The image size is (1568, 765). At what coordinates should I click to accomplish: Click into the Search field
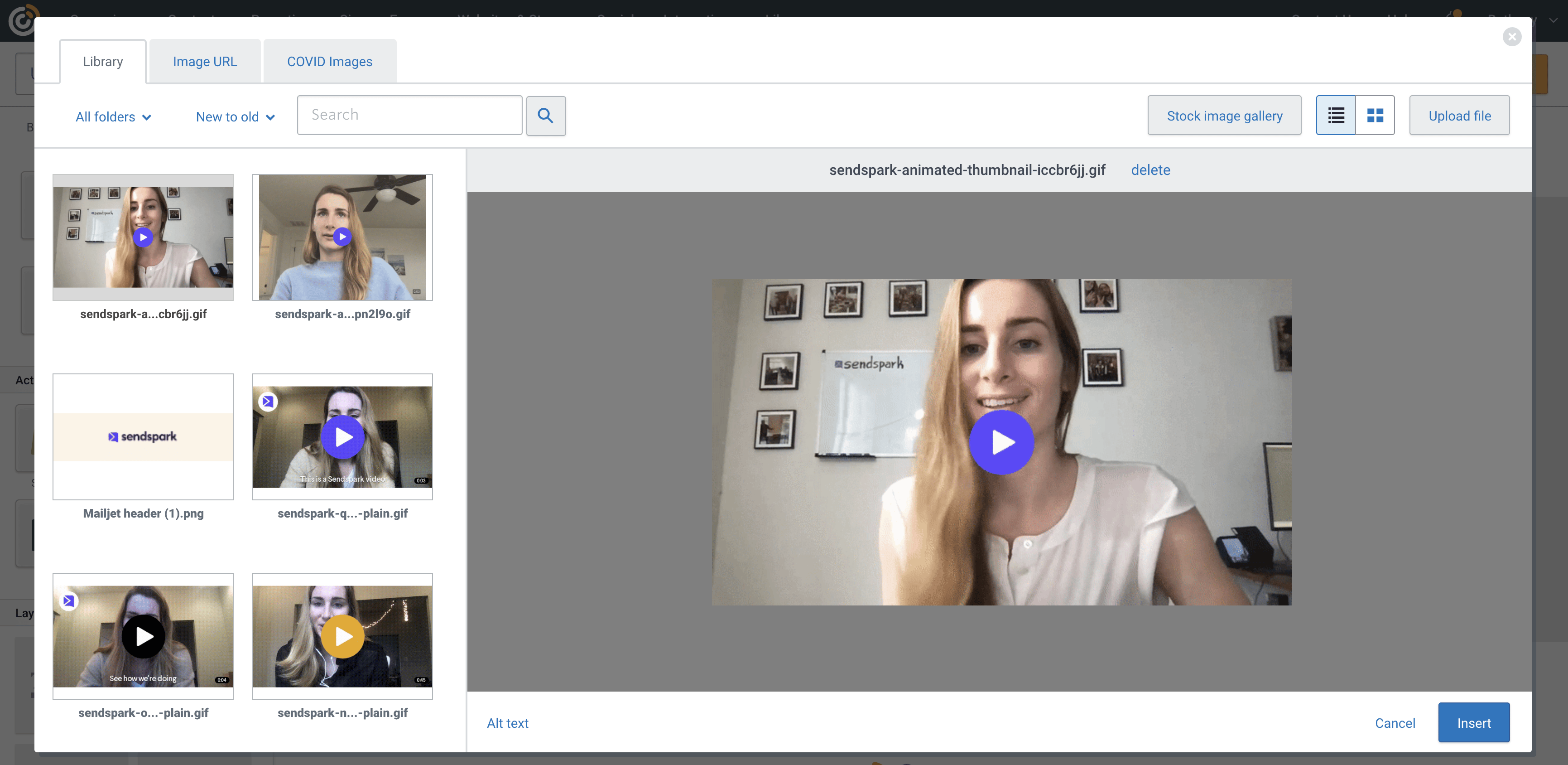tap(409, 115)
